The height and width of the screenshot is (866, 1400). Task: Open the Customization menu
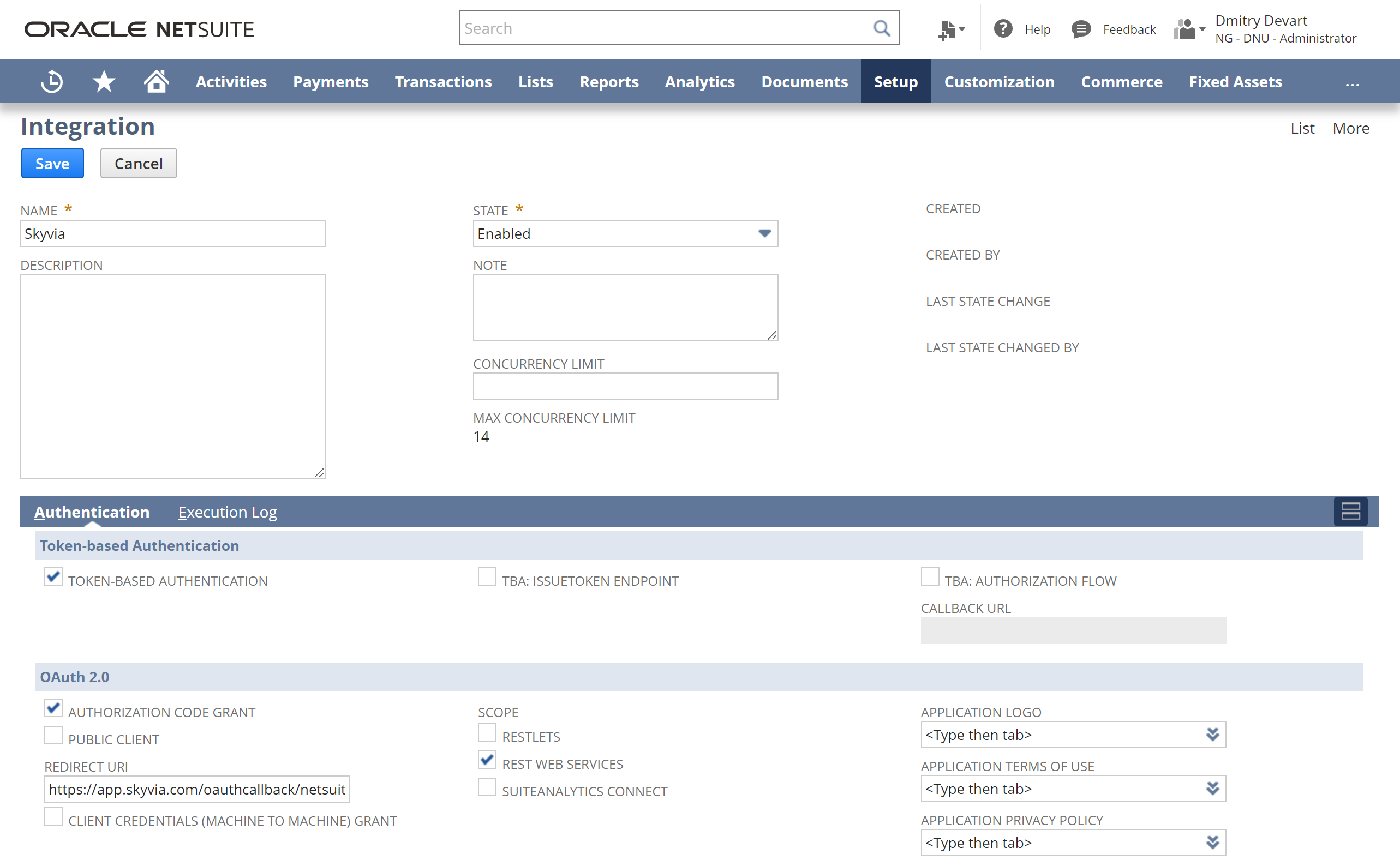point(999,81)
